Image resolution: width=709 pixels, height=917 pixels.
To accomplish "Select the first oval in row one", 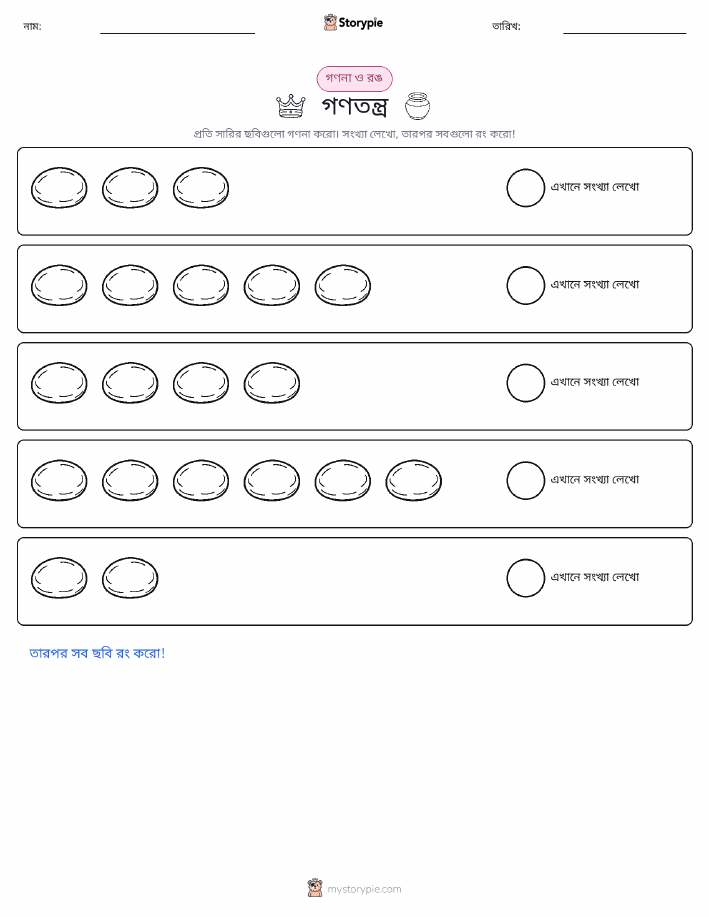I will (59, 188).
